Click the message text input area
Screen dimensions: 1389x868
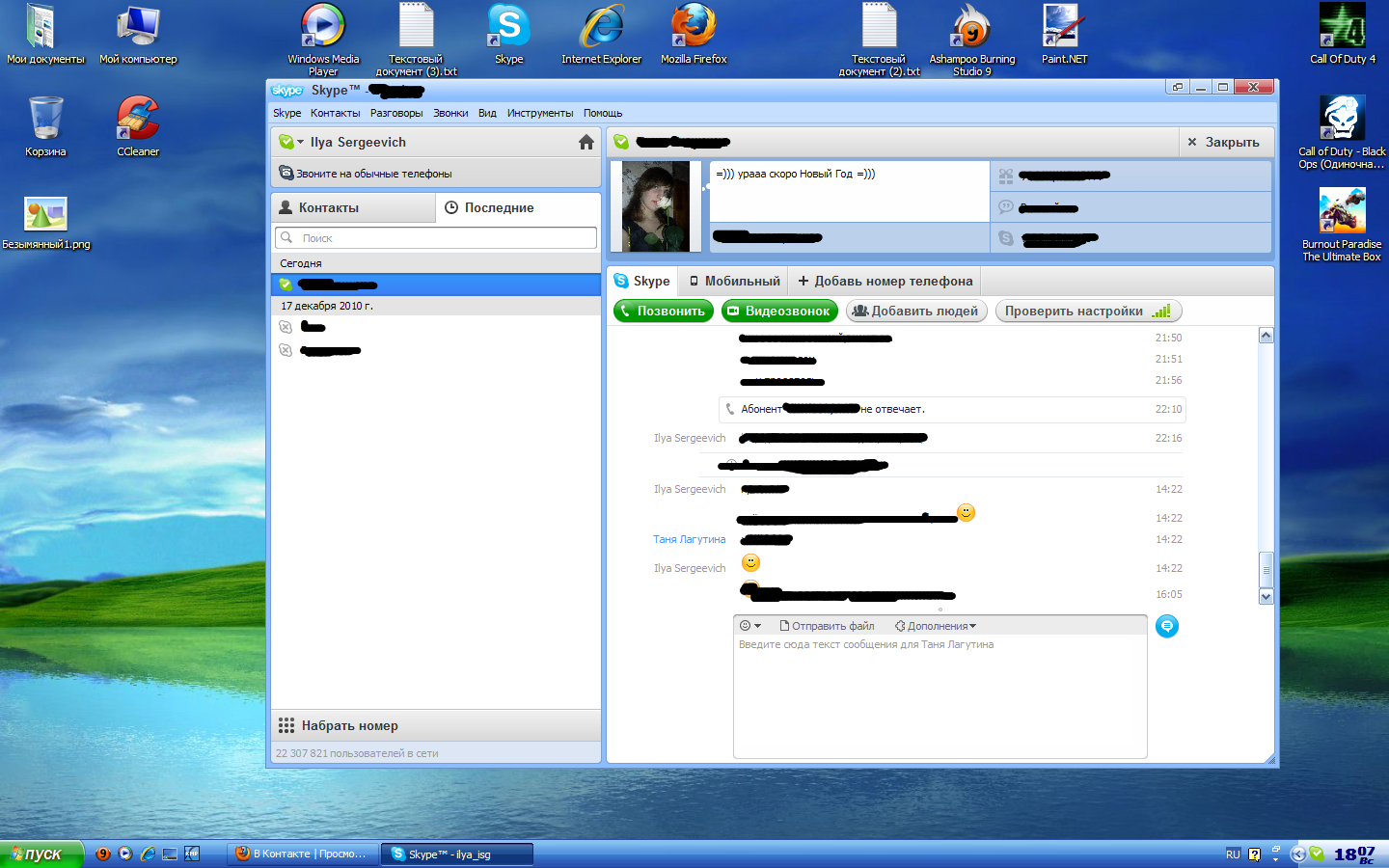(x=940, y=696)
